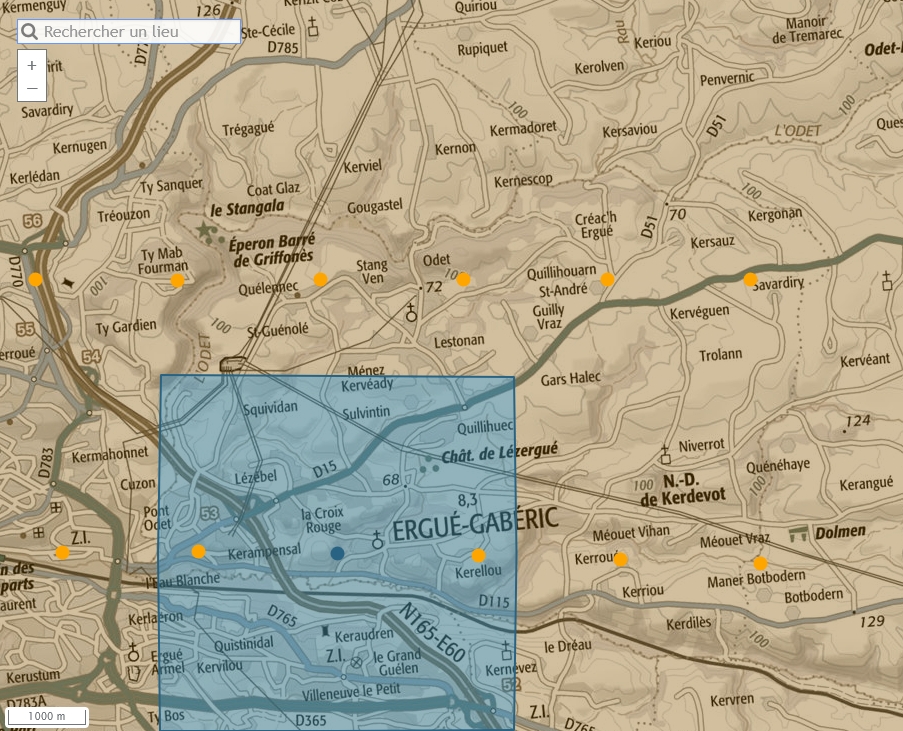Select orange marker left of Kerampensal
The image size is (903, 731).
198,551
